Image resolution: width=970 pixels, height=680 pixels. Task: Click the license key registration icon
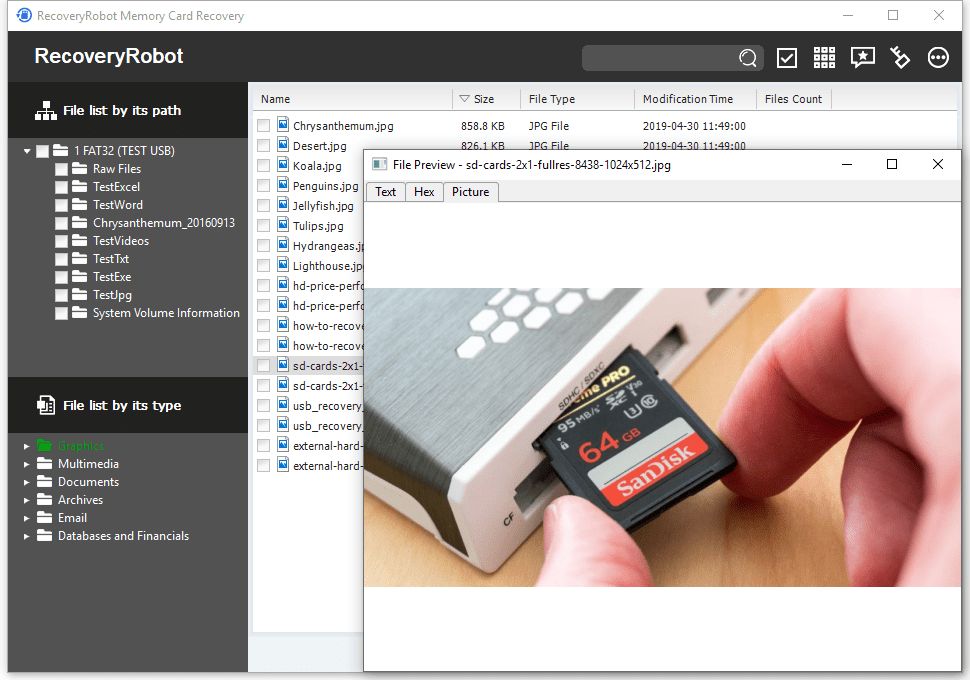pyautogui.click(x=899, y=57)
